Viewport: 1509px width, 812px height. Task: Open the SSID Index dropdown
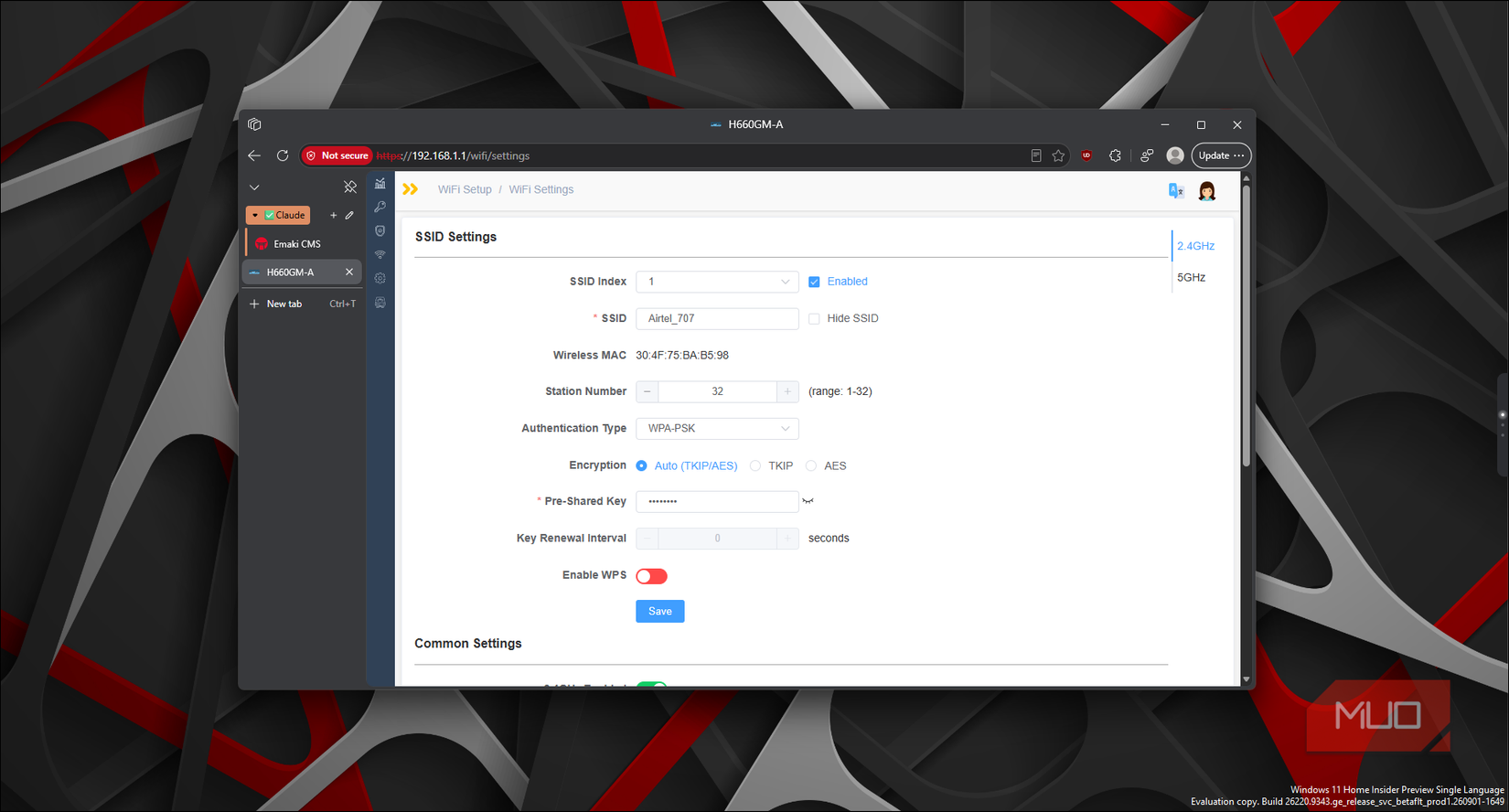click(x=717, y=282)
